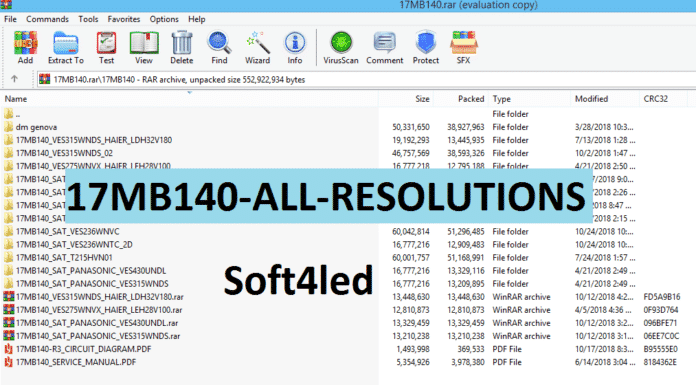Click modified date 6/14/2018 3:04

605,362
